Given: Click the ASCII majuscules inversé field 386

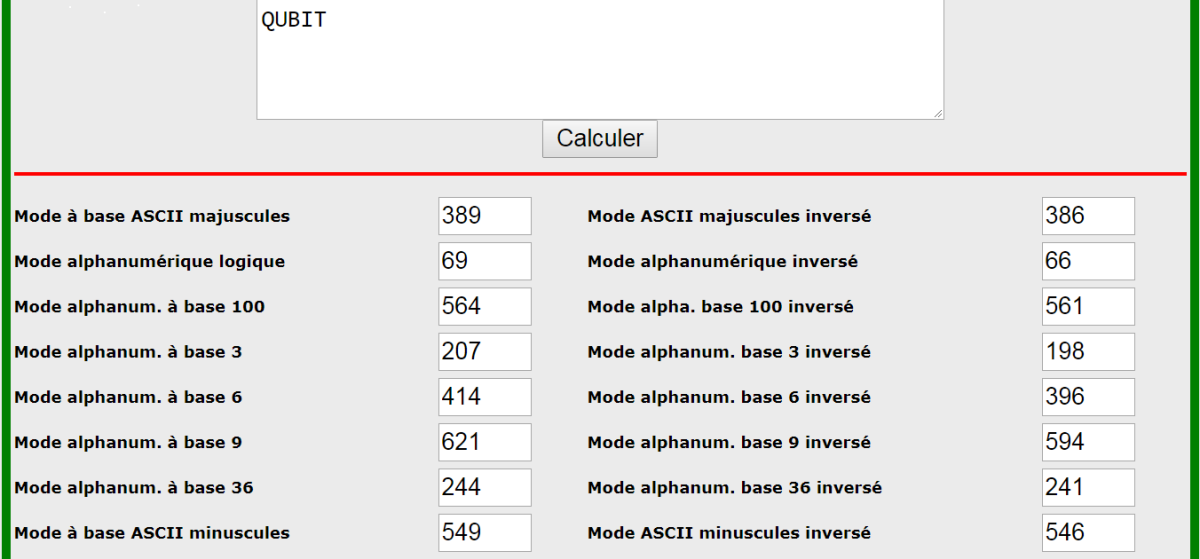Looking at the screenshot, I should pyautogui.click(x=1087, y=216).
